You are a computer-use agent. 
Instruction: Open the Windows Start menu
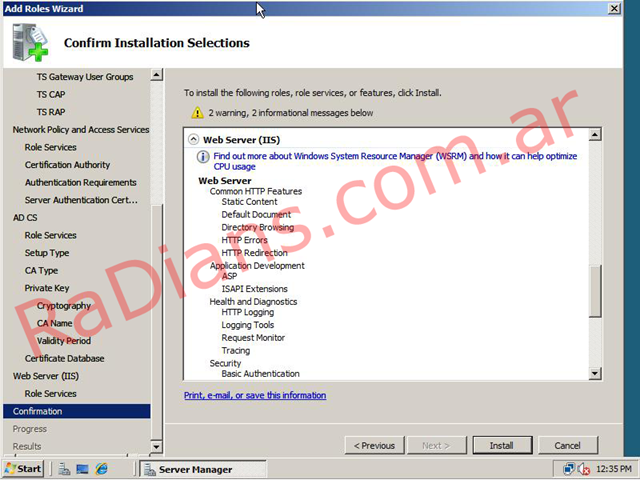tap(23, 469)
